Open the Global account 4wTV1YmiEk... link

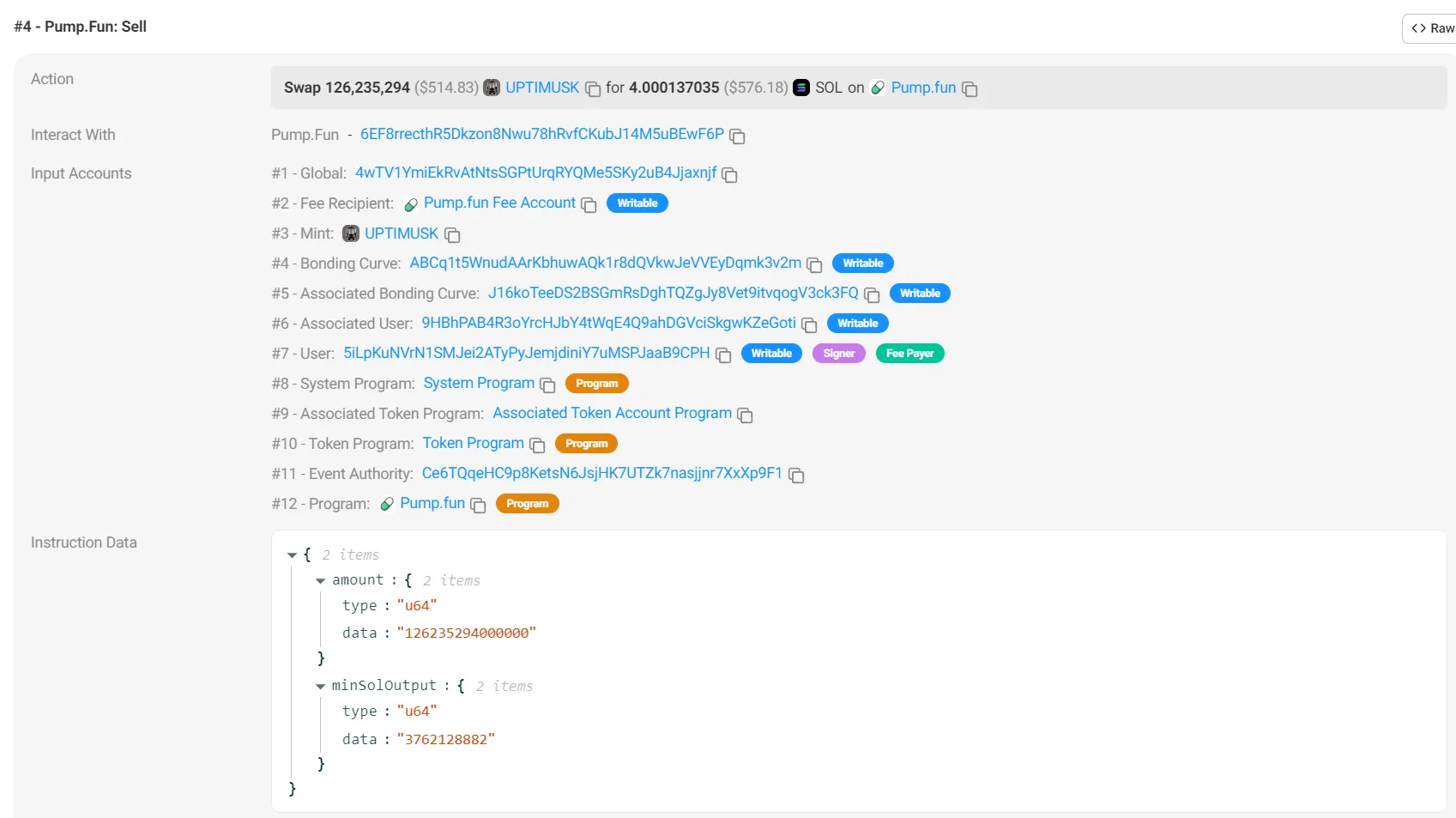pyautogui.click(x=536, y=173)
